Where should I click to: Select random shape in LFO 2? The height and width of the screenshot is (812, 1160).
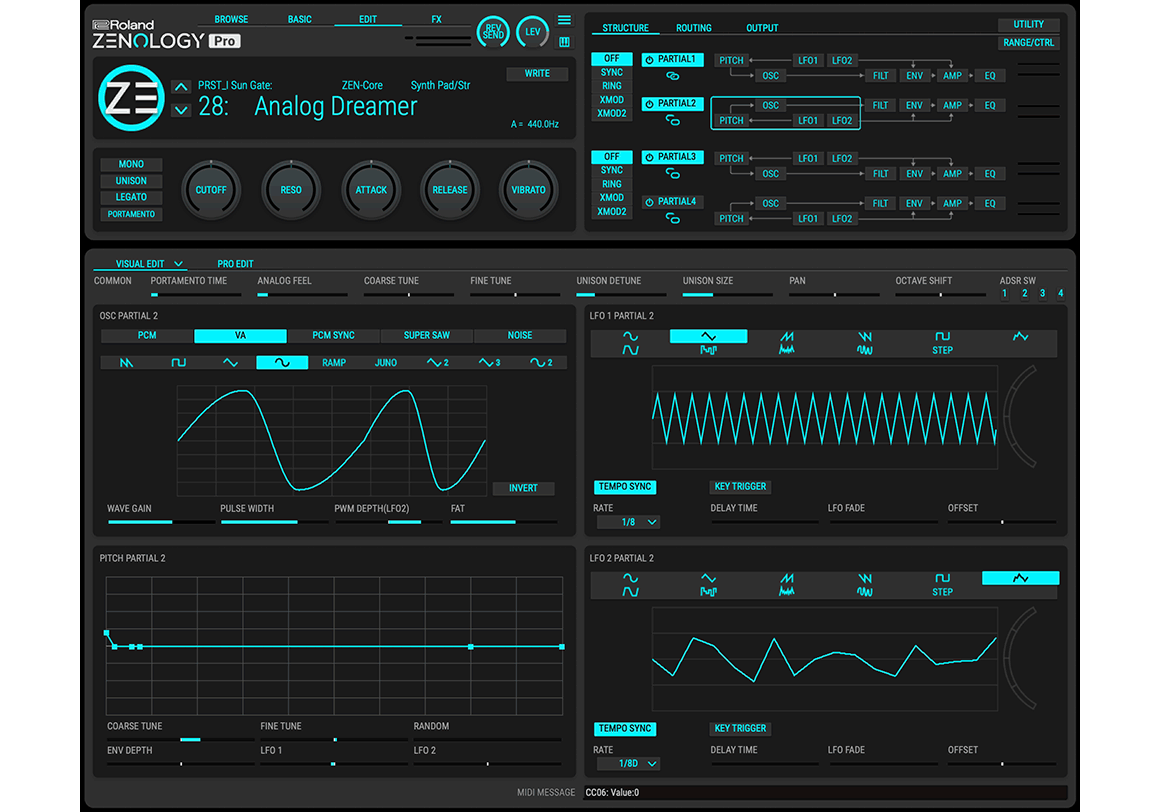pyautogui.click(x=1020, y=578)
